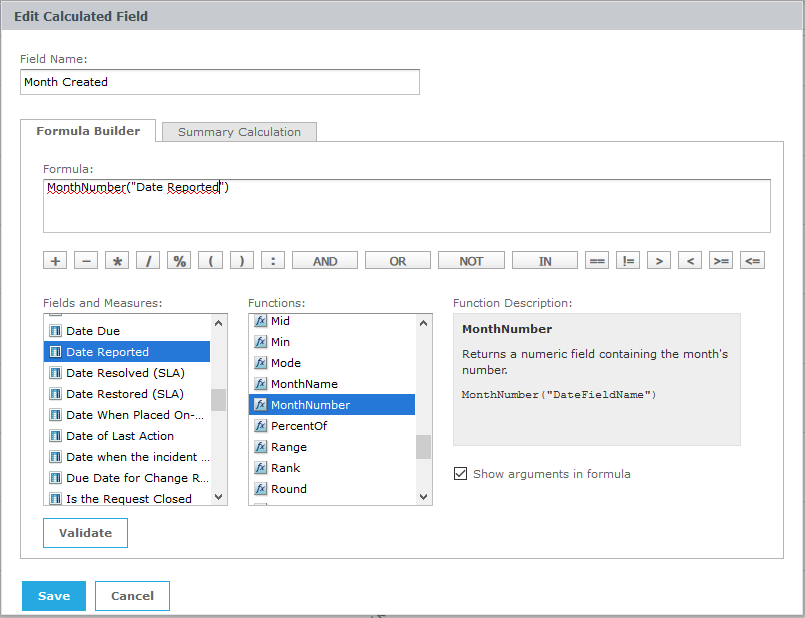Insert the greater-than operator
This screenshot has width=805, height=618.
(x=659, y=261)
